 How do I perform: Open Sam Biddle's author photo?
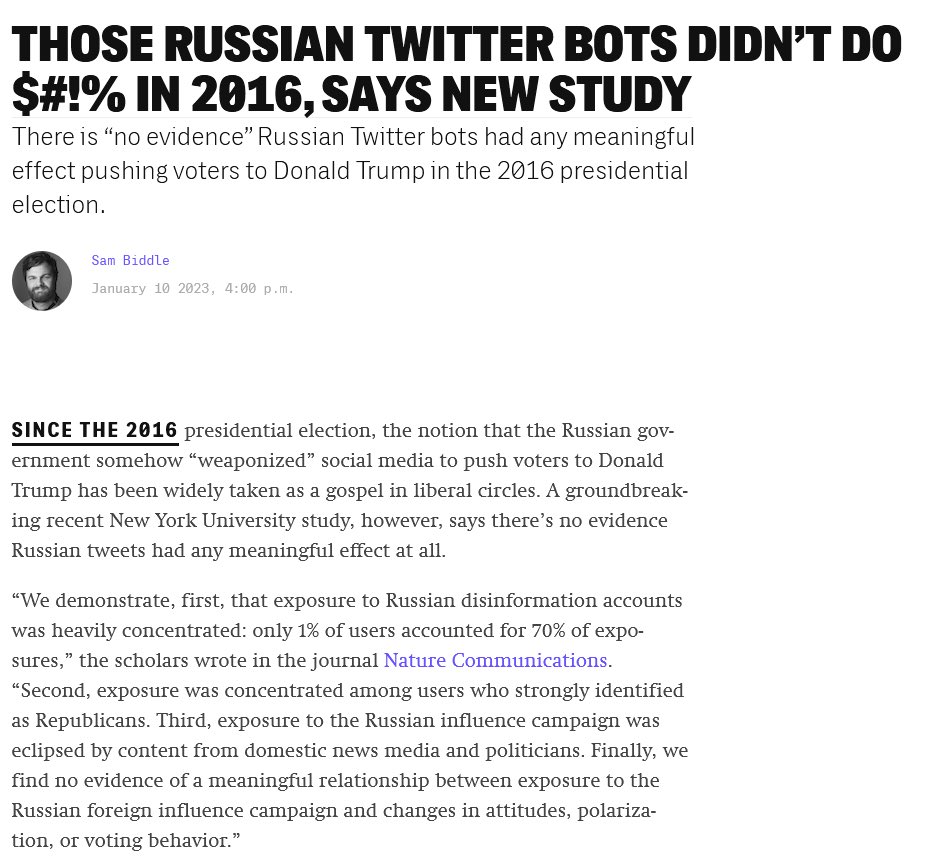click(42, 281)
